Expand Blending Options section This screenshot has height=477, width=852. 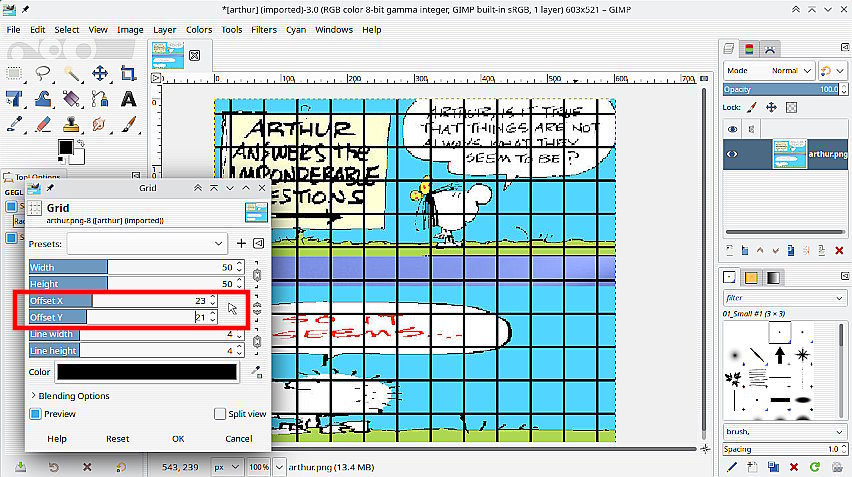click(70, 396)
